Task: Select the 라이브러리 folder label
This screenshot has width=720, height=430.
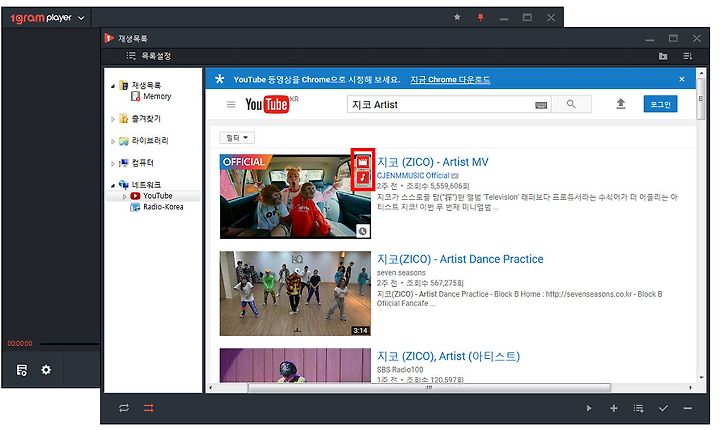Action: (x=150, y=141)
